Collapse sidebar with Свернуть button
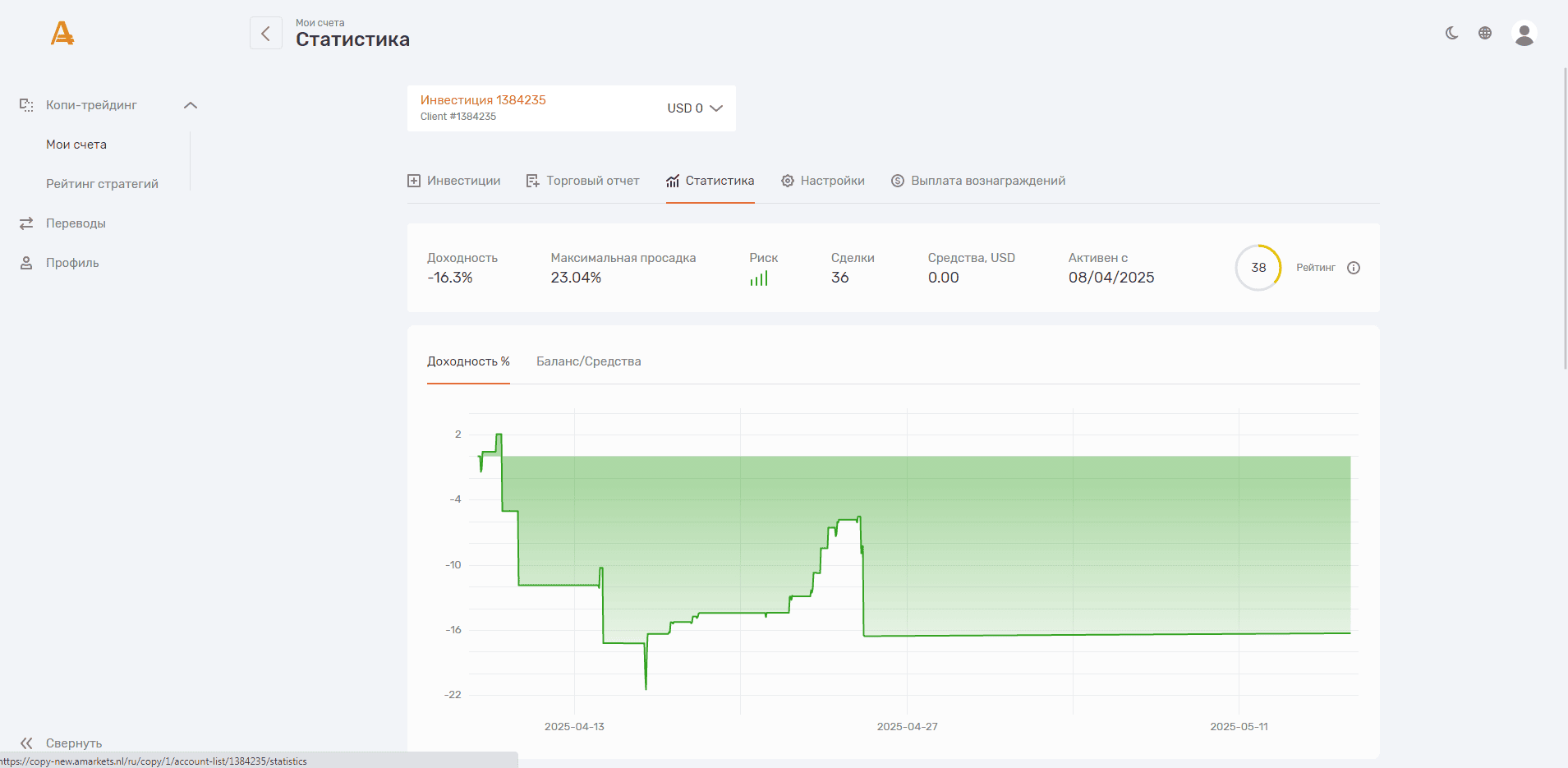Viewport: 1568px width, 768px height. tap(62, 743)
